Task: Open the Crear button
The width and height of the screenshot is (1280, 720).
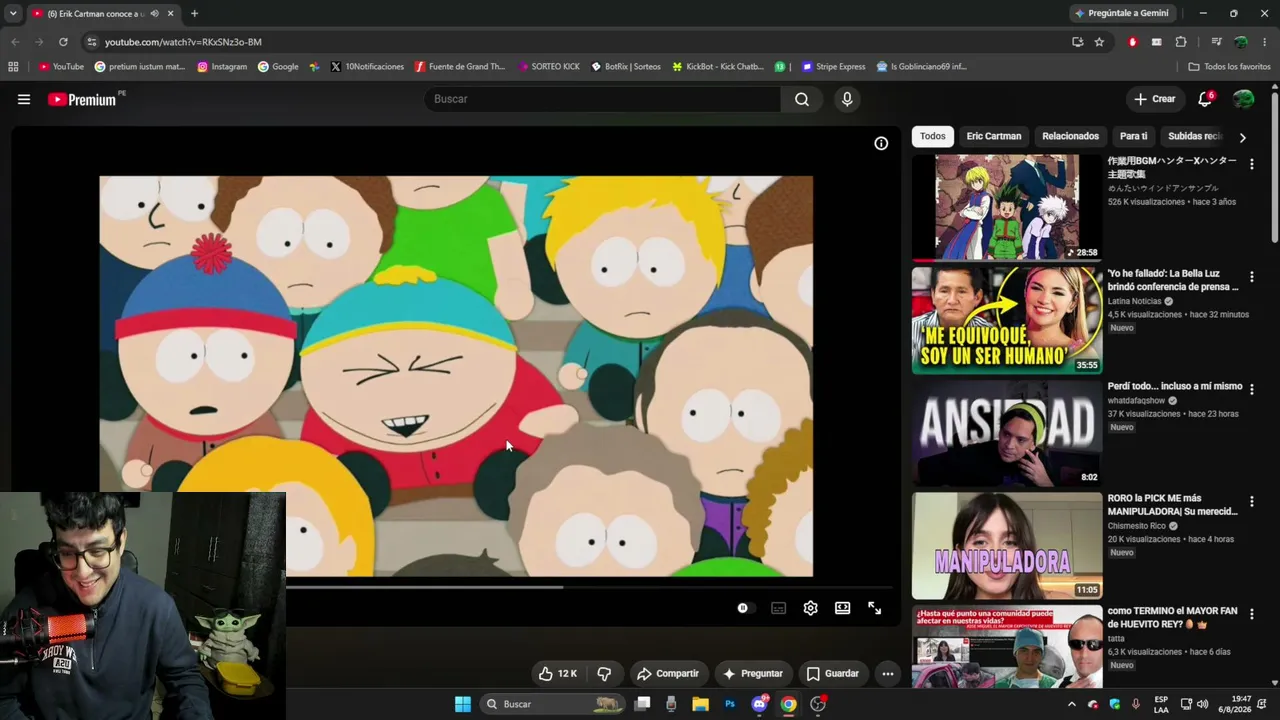Action: coord(1154,99)
